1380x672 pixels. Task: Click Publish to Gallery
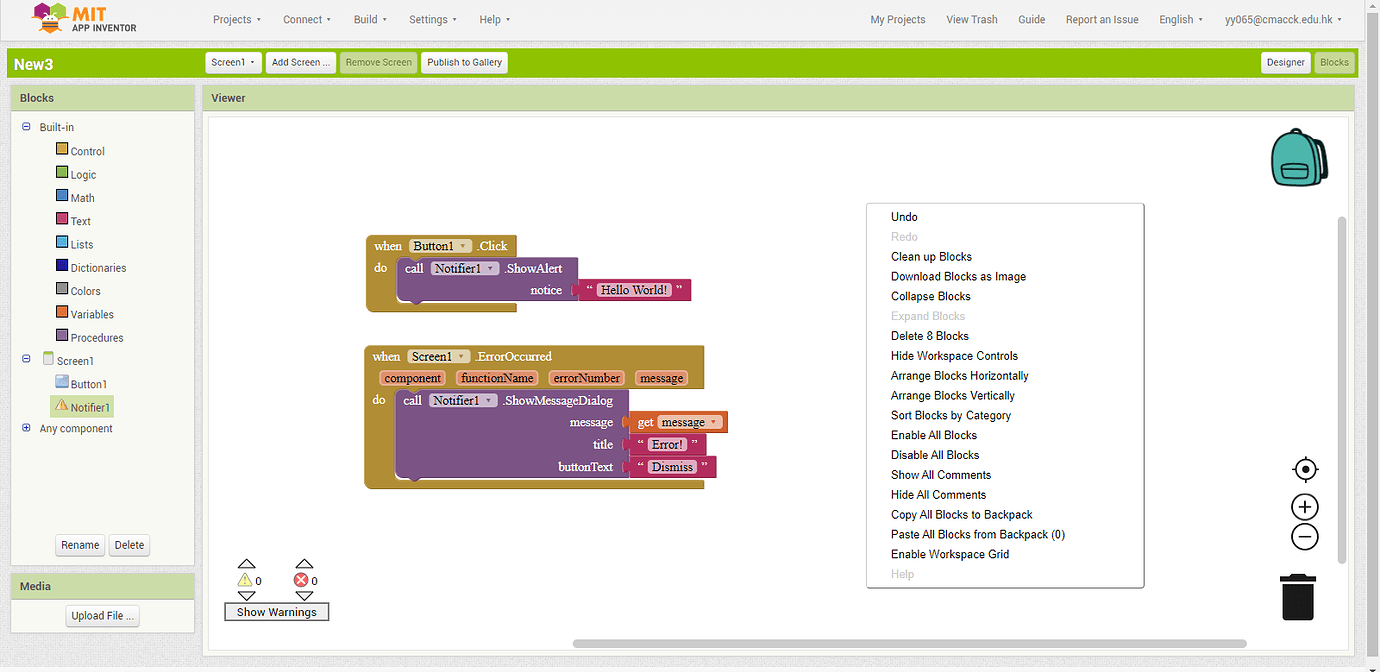(x=464, y=61)
